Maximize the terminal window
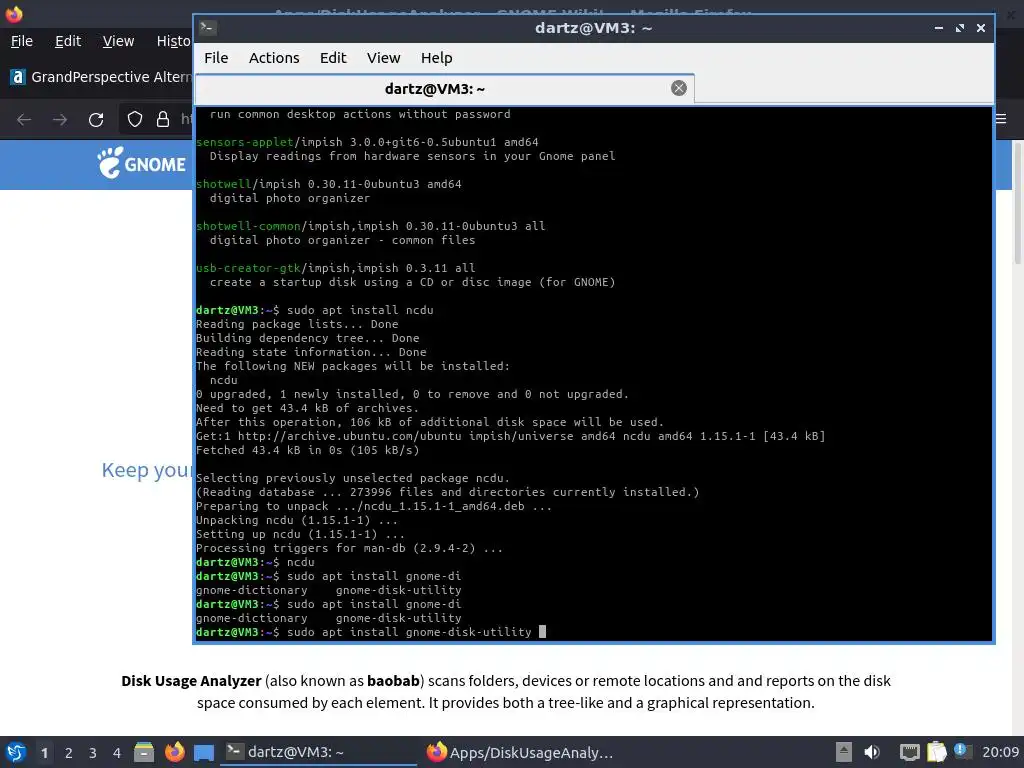This screenshot has width=1024, height=768. click(x=959, y=28)
